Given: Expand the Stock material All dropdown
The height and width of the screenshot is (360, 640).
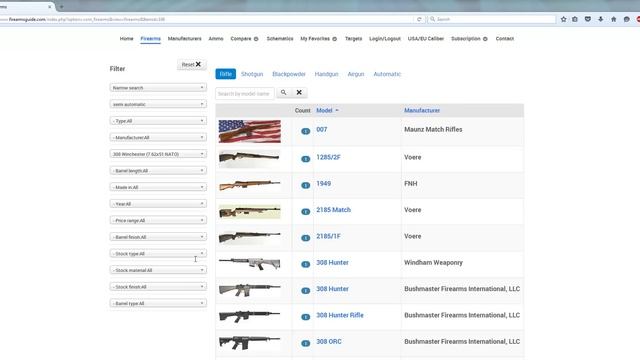Looking at the screenshot, I should (158, 270).
